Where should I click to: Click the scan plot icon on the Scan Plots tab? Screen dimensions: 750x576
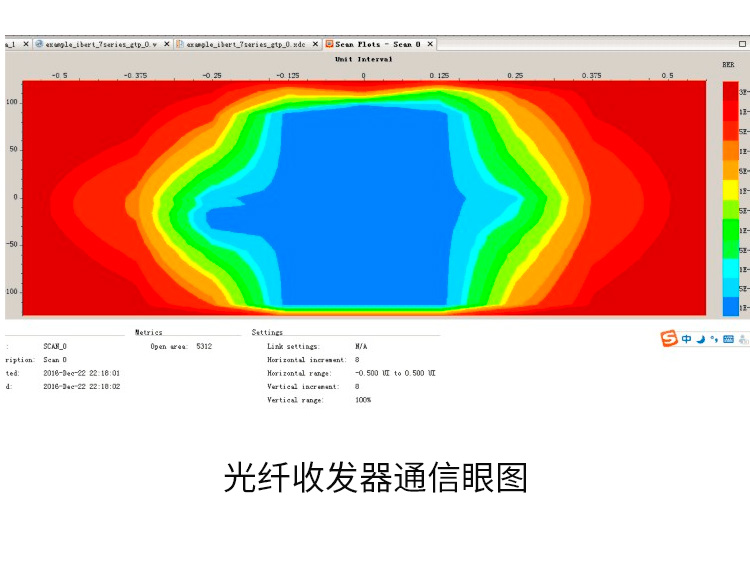[329, 44]
